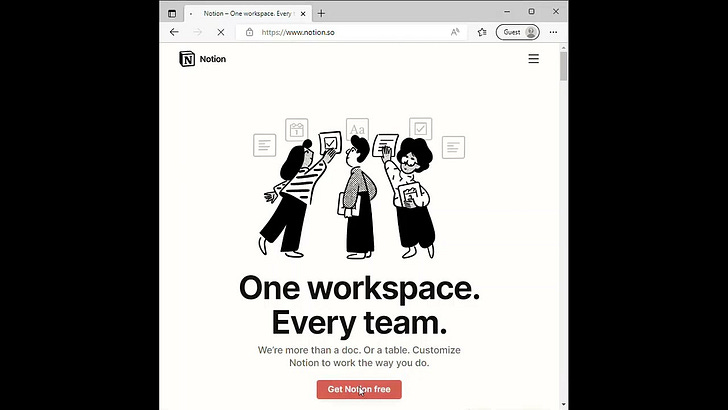Click the Guest profile button

[518, 32]
